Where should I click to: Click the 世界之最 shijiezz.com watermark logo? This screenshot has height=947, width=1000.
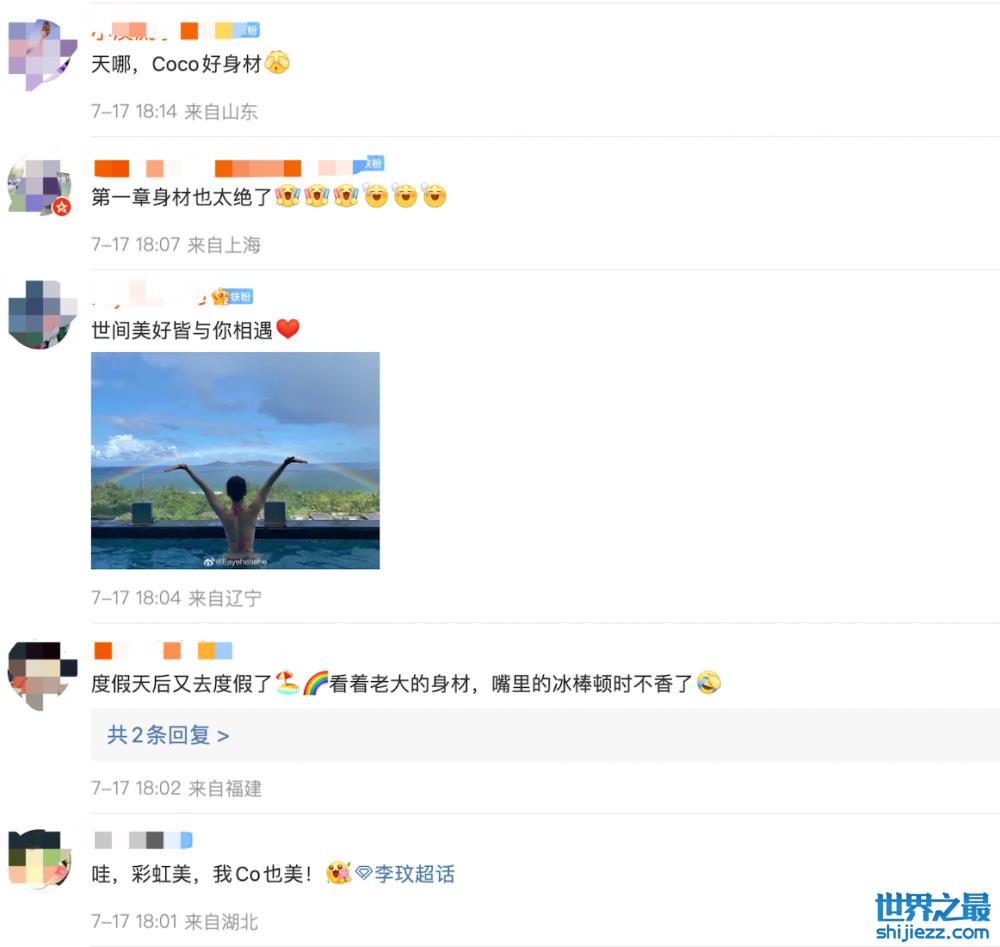click(932, 916)
